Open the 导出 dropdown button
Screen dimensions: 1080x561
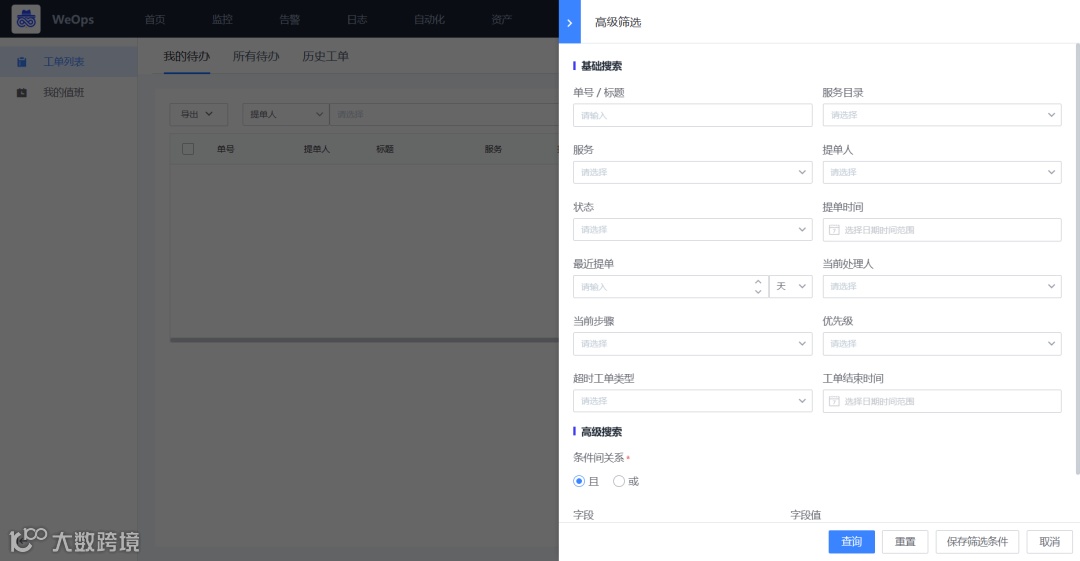(198, 114)
